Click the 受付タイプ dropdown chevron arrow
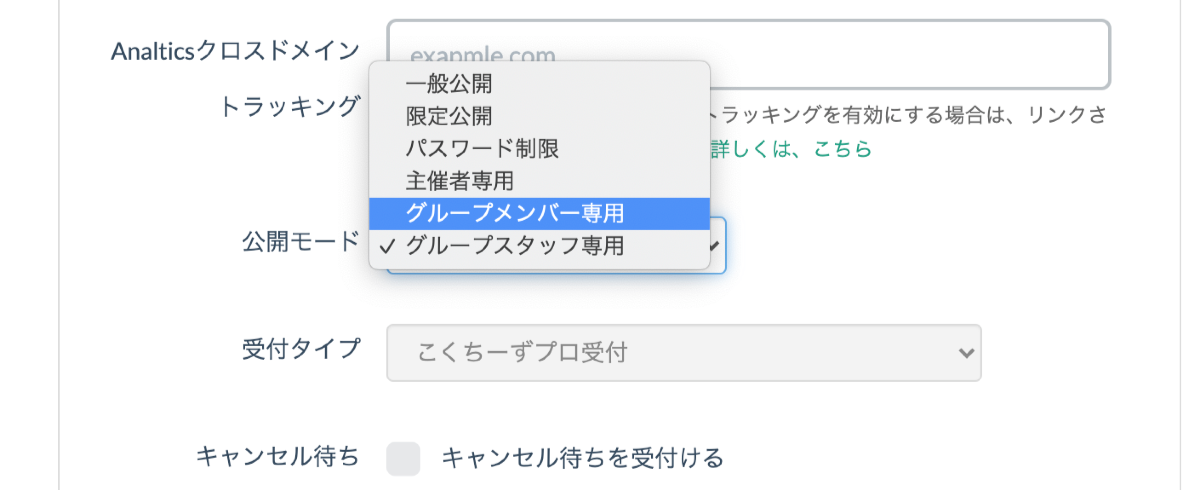The width and height of the screenshot is (1200, 490). 965,352
